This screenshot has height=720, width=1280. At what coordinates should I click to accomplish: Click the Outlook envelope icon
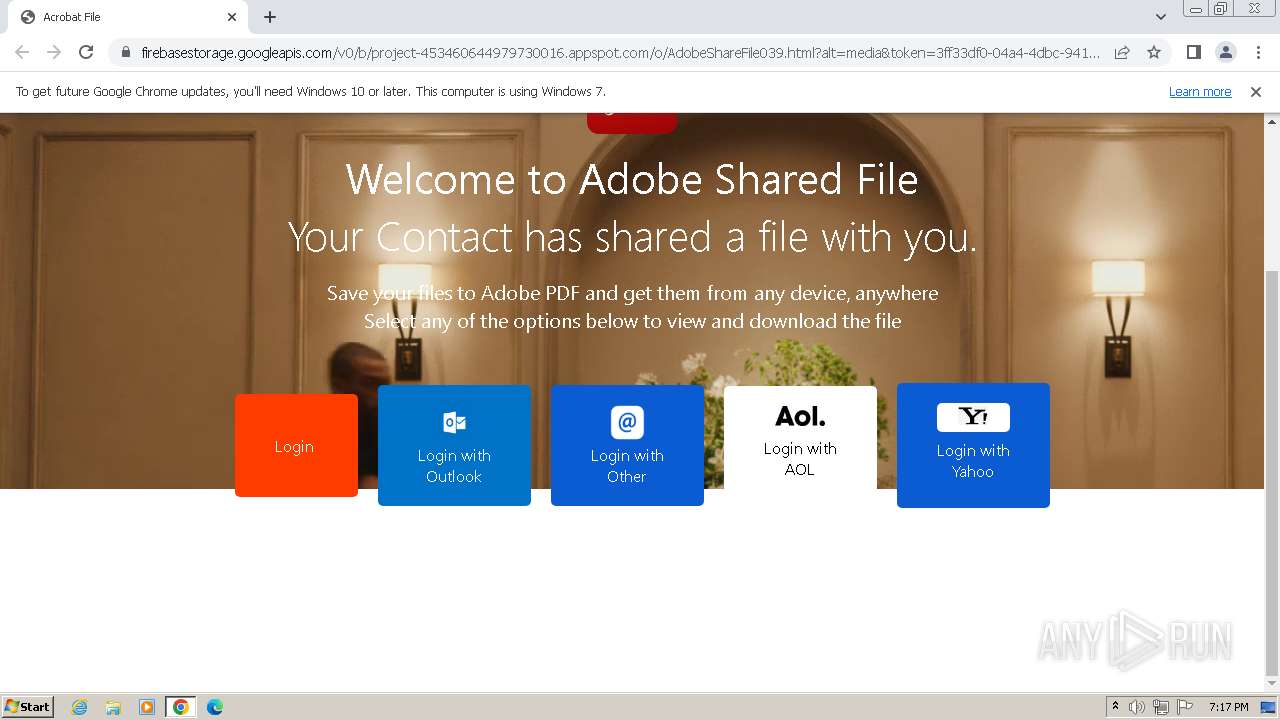tap(454, 422)
